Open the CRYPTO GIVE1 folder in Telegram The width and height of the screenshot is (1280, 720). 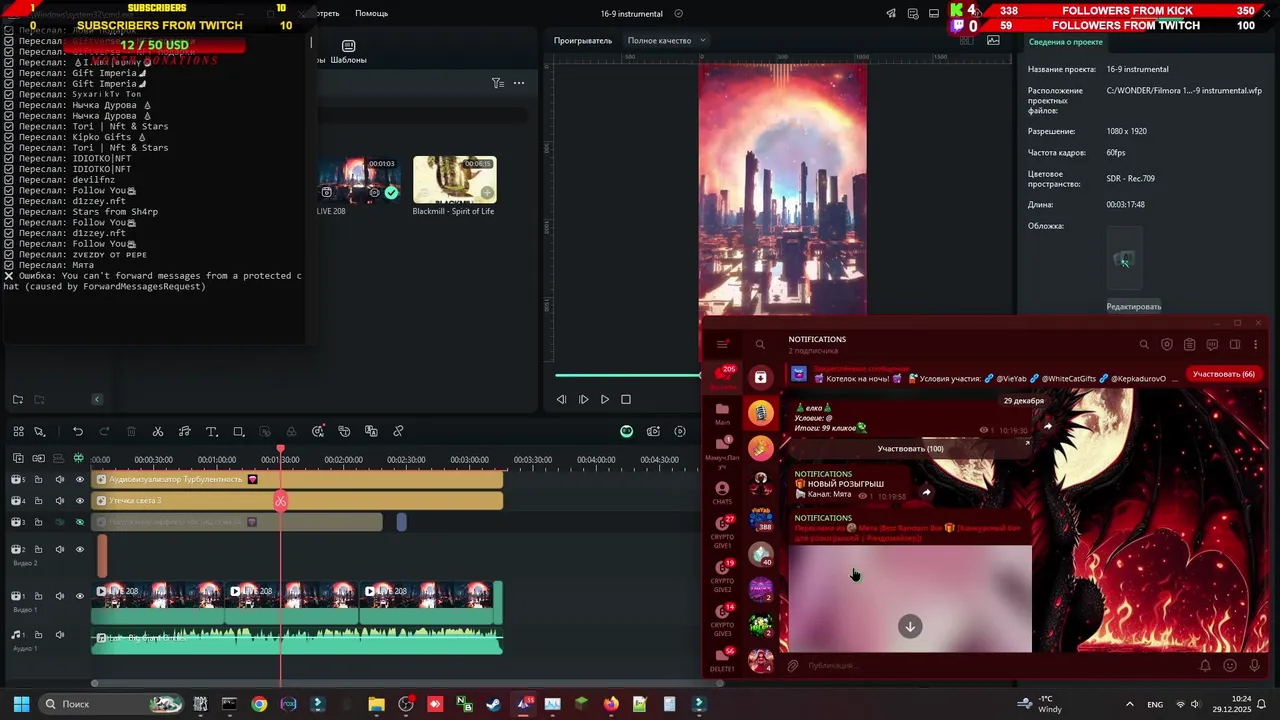coord(722,532)
